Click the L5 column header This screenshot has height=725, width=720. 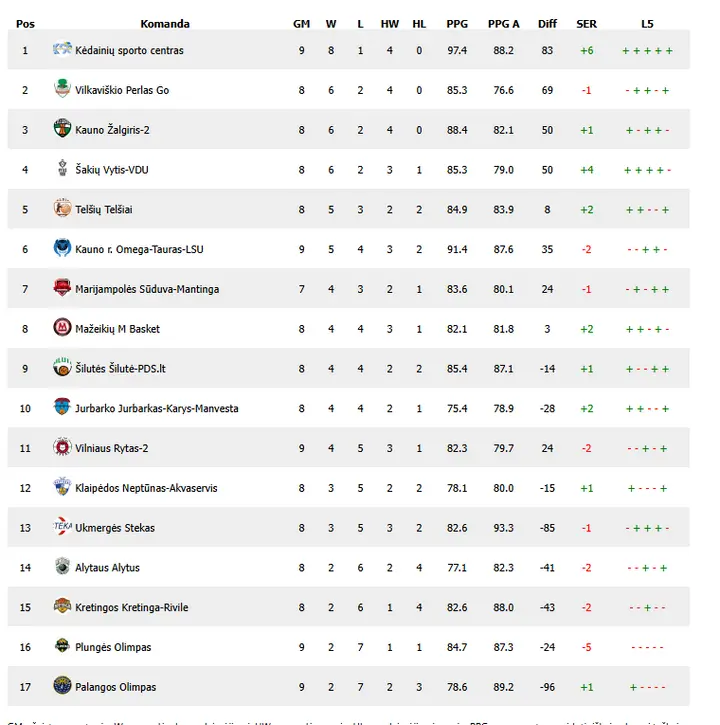[x=647, y=24]
